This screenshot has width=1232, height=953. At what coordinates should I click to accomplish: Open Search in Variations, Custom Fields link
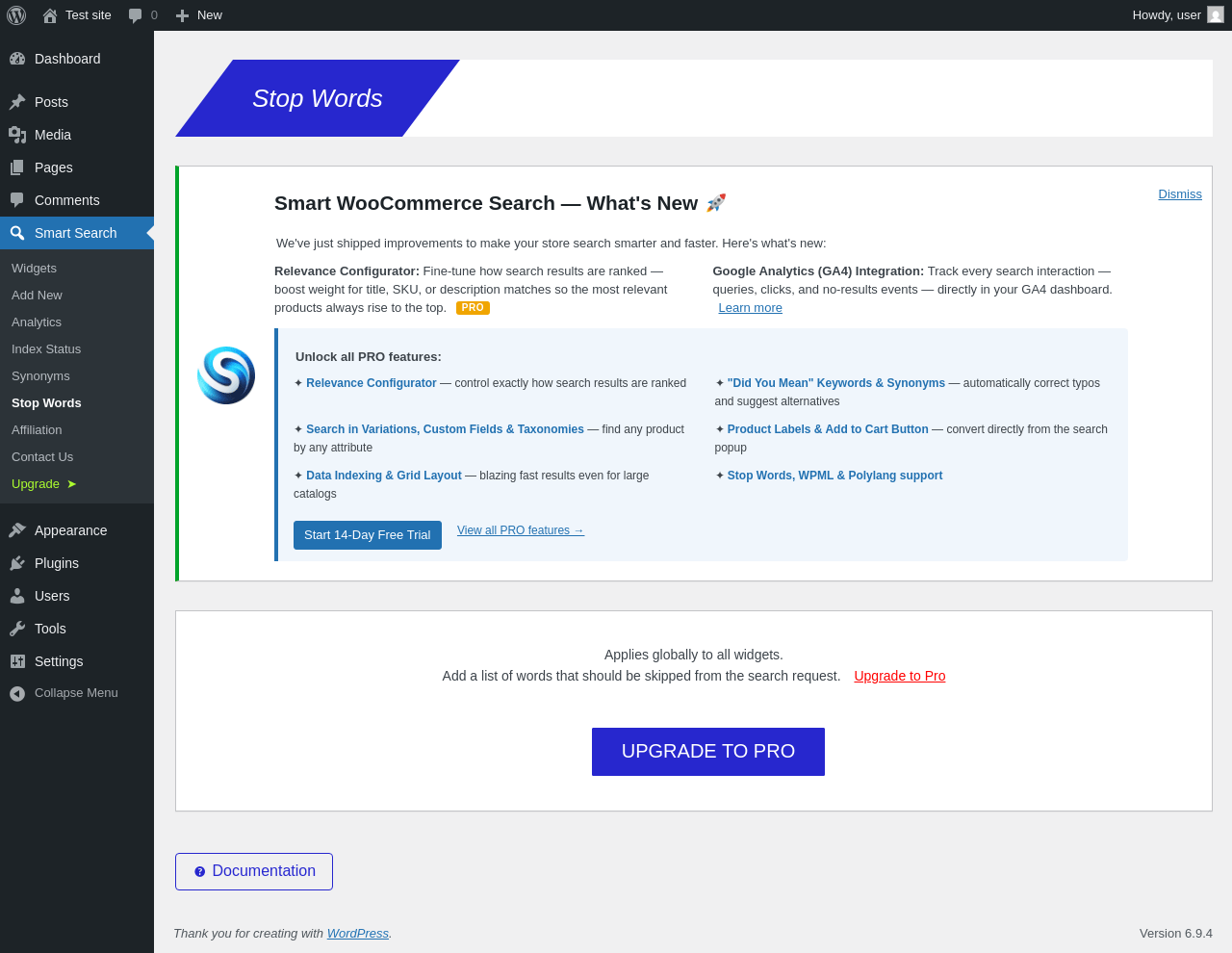tap(445, 429)
